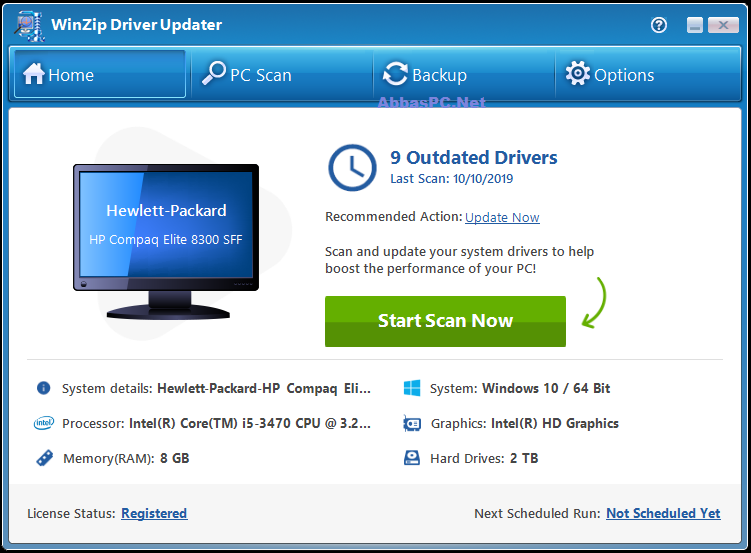Click the Intel(R) HD Graphics value
The height and width of the screenshot is (553, 751).
(555, 423)
